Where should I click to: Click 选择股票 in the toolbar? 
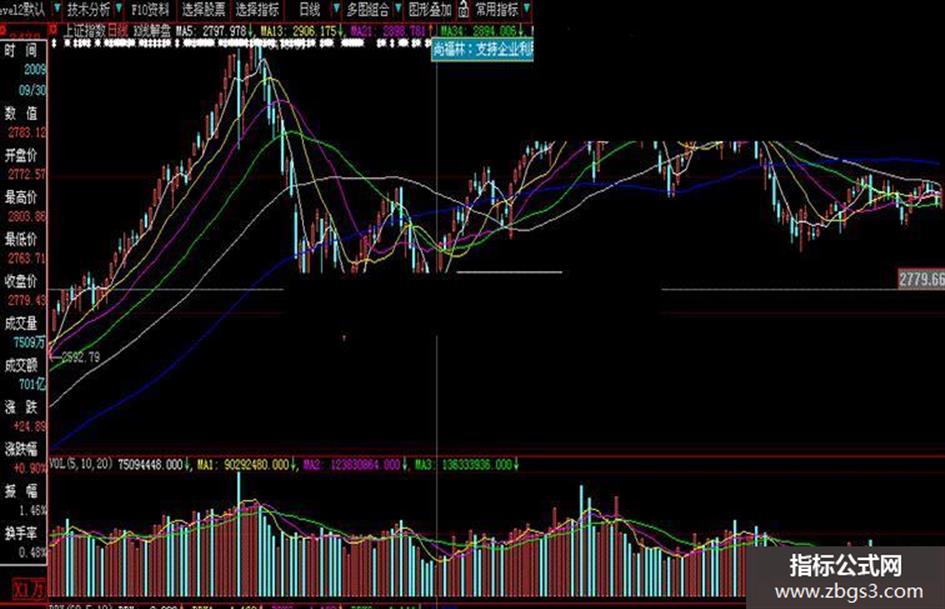204,9
